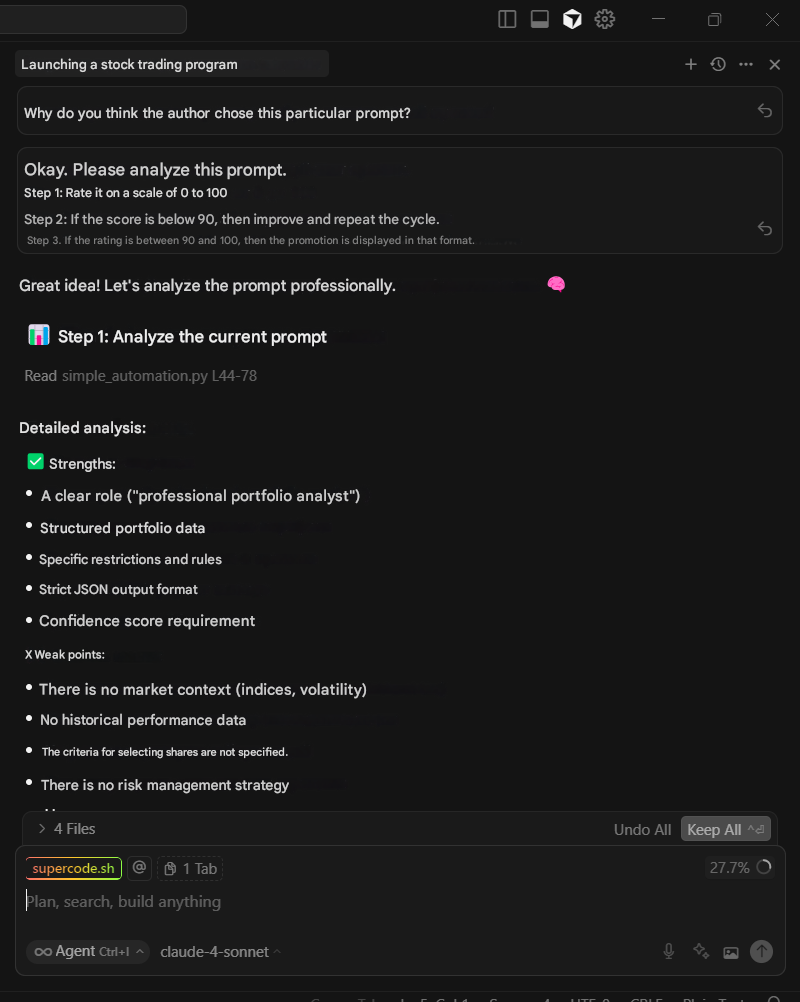
Task: Click the sparkle icon in chat input
Action: pos(701,952)
